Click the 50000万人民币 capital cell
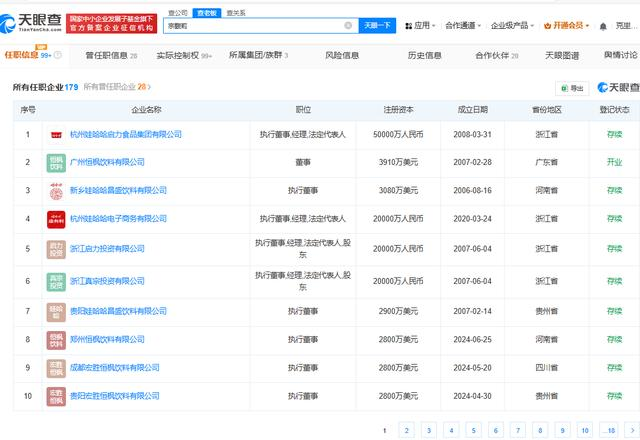 click(x=398, y=134)
